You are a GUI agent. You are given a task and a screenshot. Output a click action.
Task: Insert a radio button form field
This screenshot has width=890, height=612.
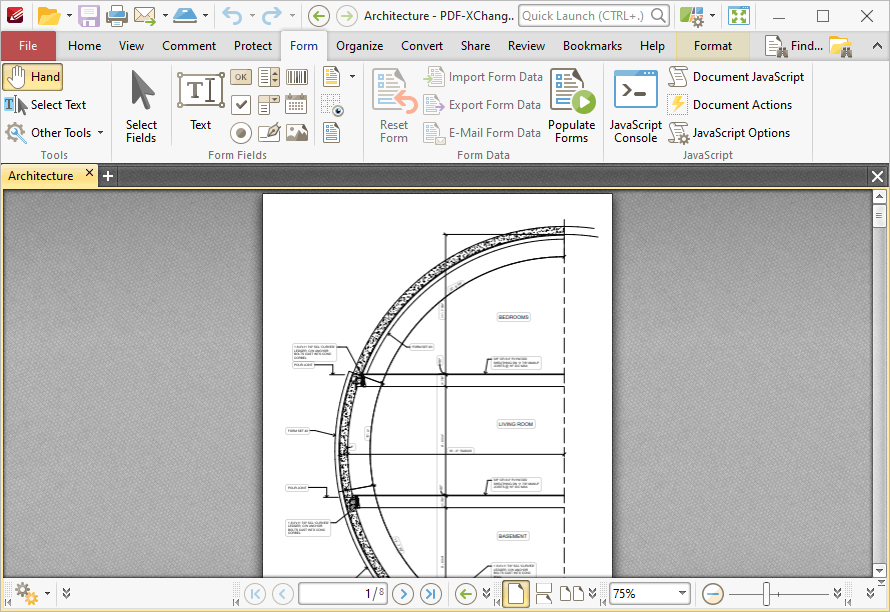(241, 133)
